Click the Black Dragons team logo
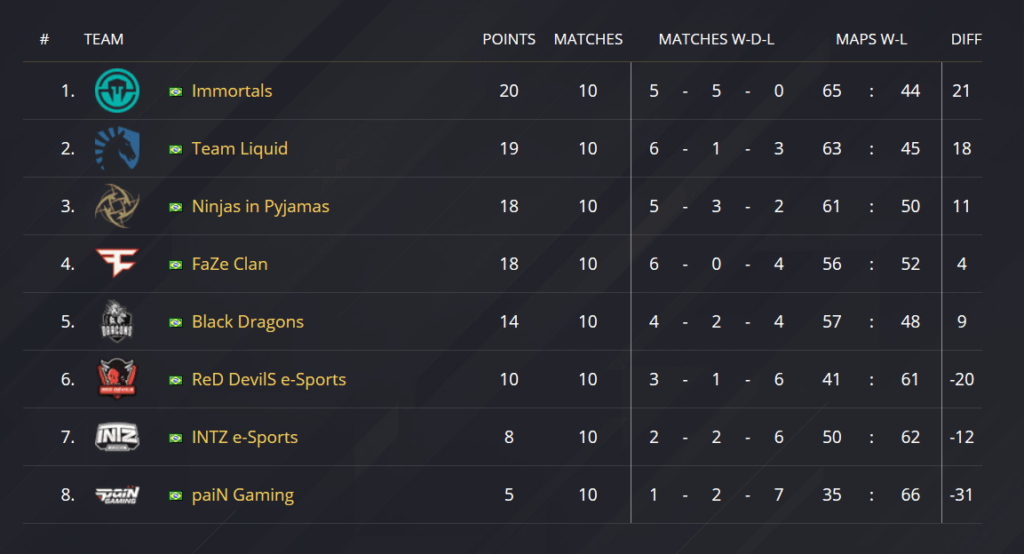The image size is (1024, 554). [x=117, y=322]
